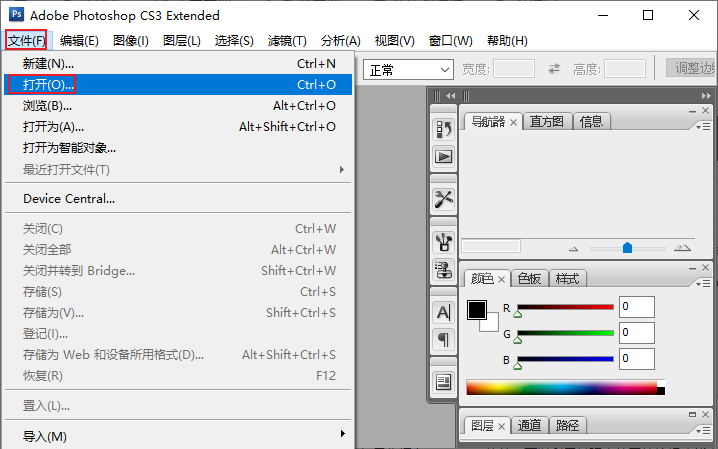Switch to the 色板 tab
This screenshot has height=449, width=718.
click(529, 279)
